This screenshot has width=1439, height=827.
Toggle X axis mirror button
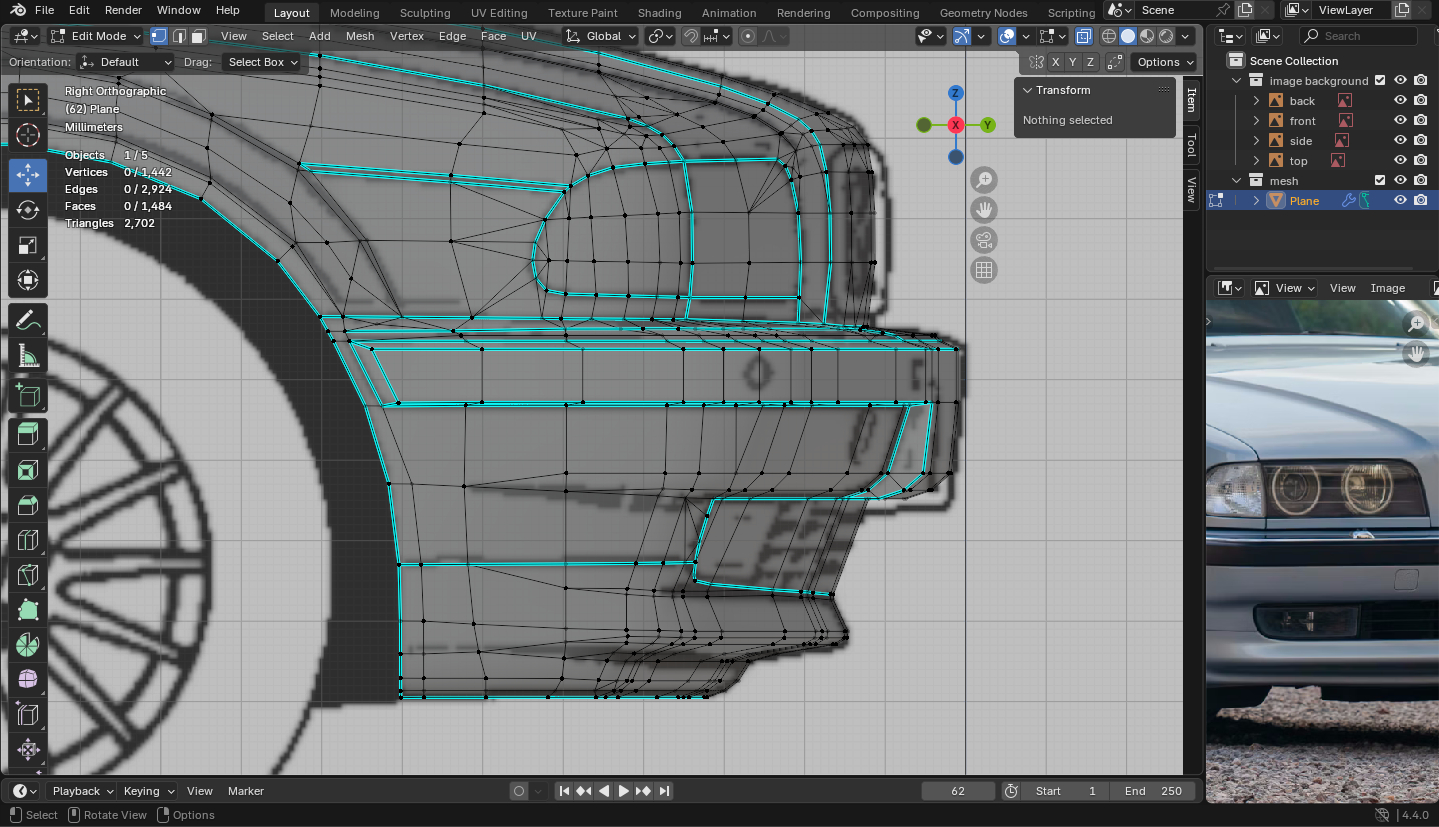(x=1055, y=62)
